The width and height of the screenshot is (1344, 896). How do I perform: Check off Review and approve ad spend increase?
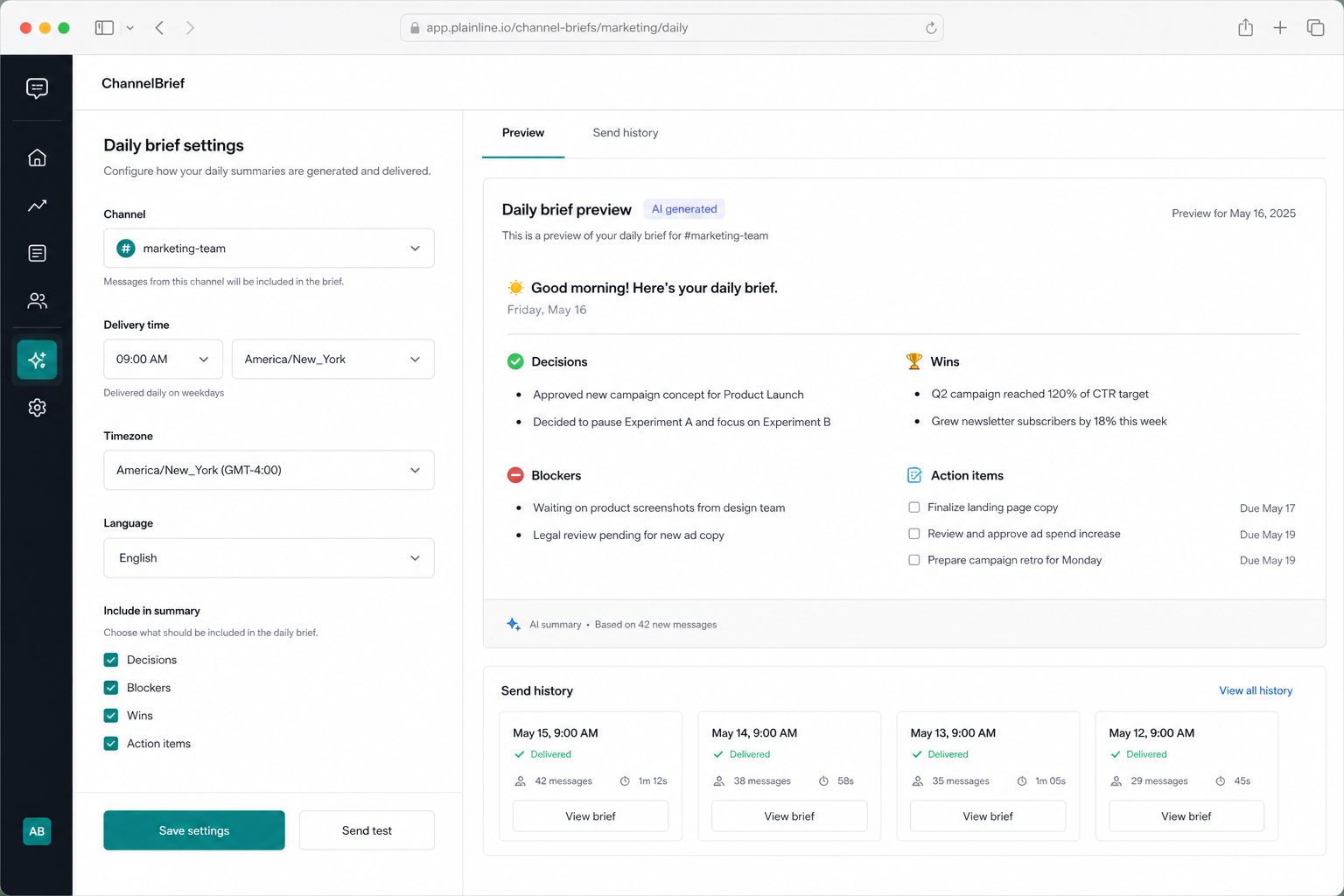(x=914, y=534)
